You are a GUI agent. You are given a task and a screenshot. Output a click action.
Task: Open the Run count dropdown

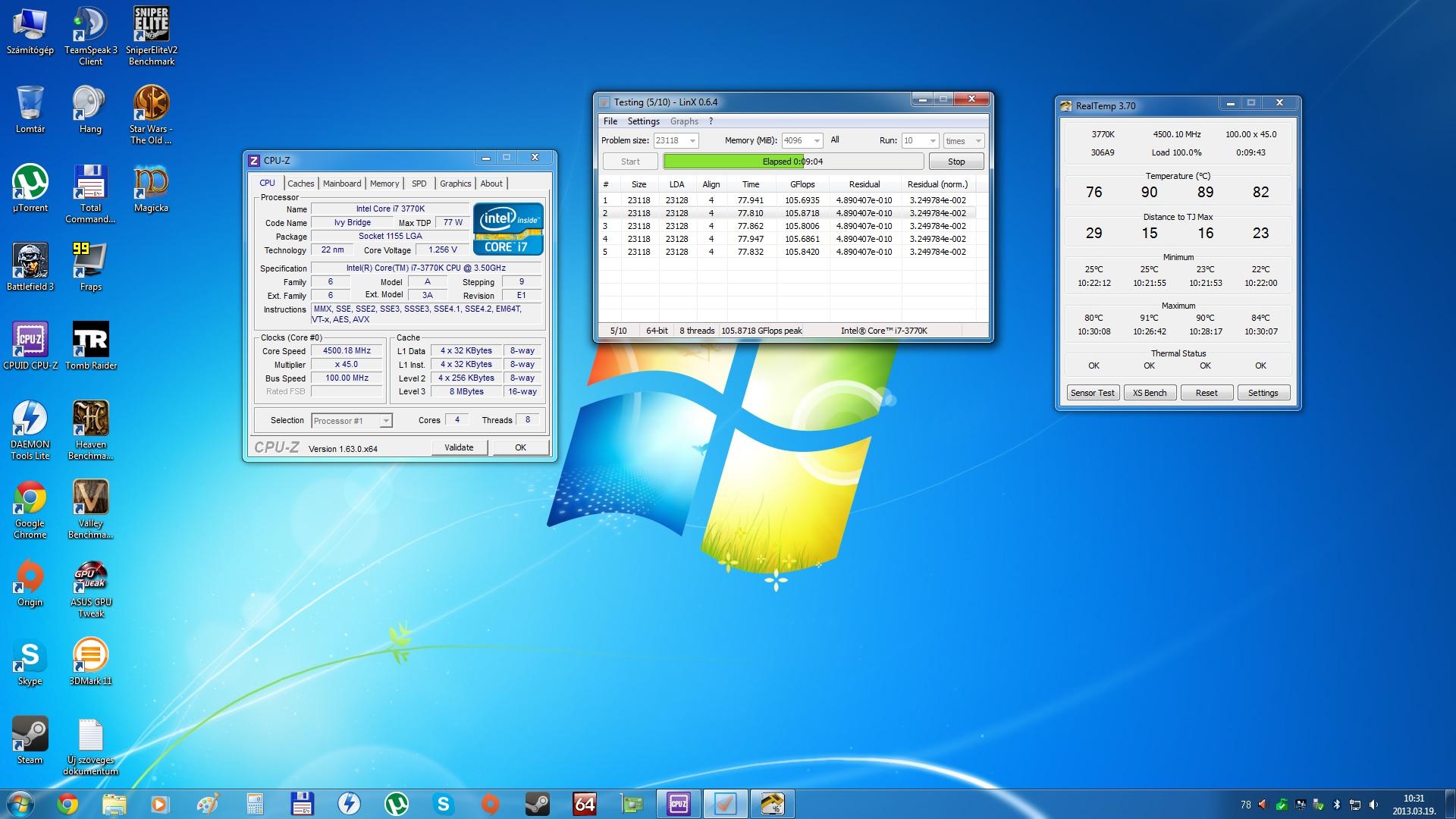pos(932,141)
